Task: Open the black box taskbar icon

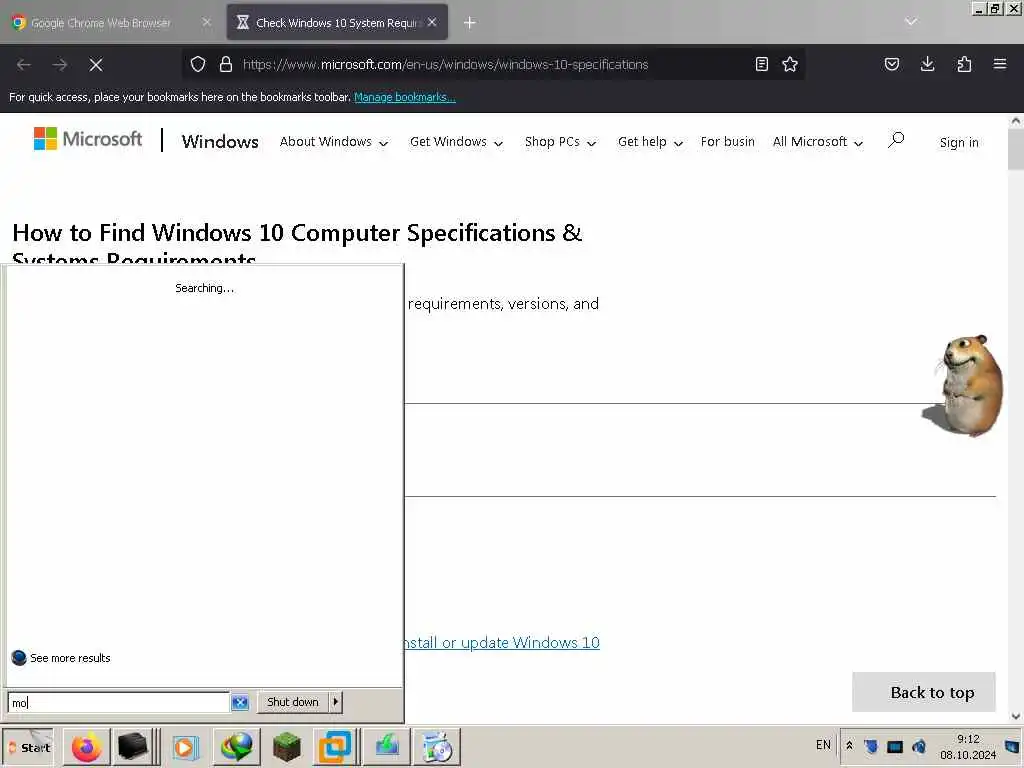Action: (133, 747)
